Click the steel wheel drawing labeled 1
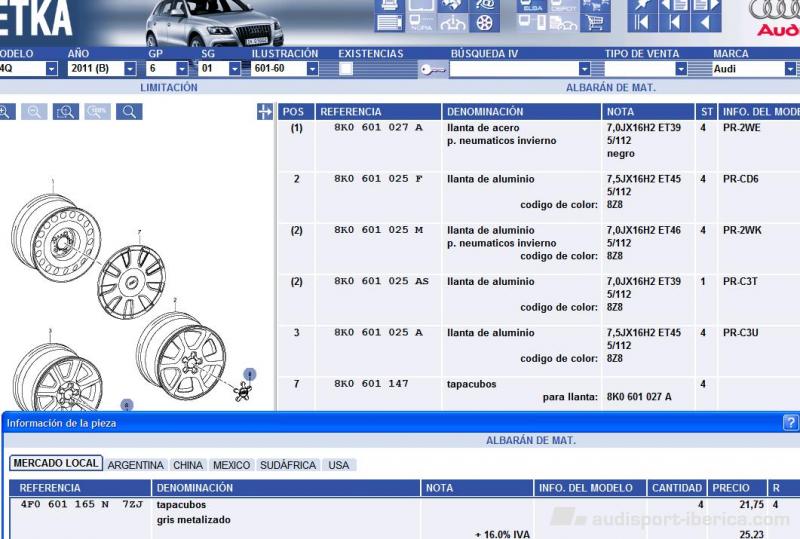800x539 pixels. [x=56, y=237]
